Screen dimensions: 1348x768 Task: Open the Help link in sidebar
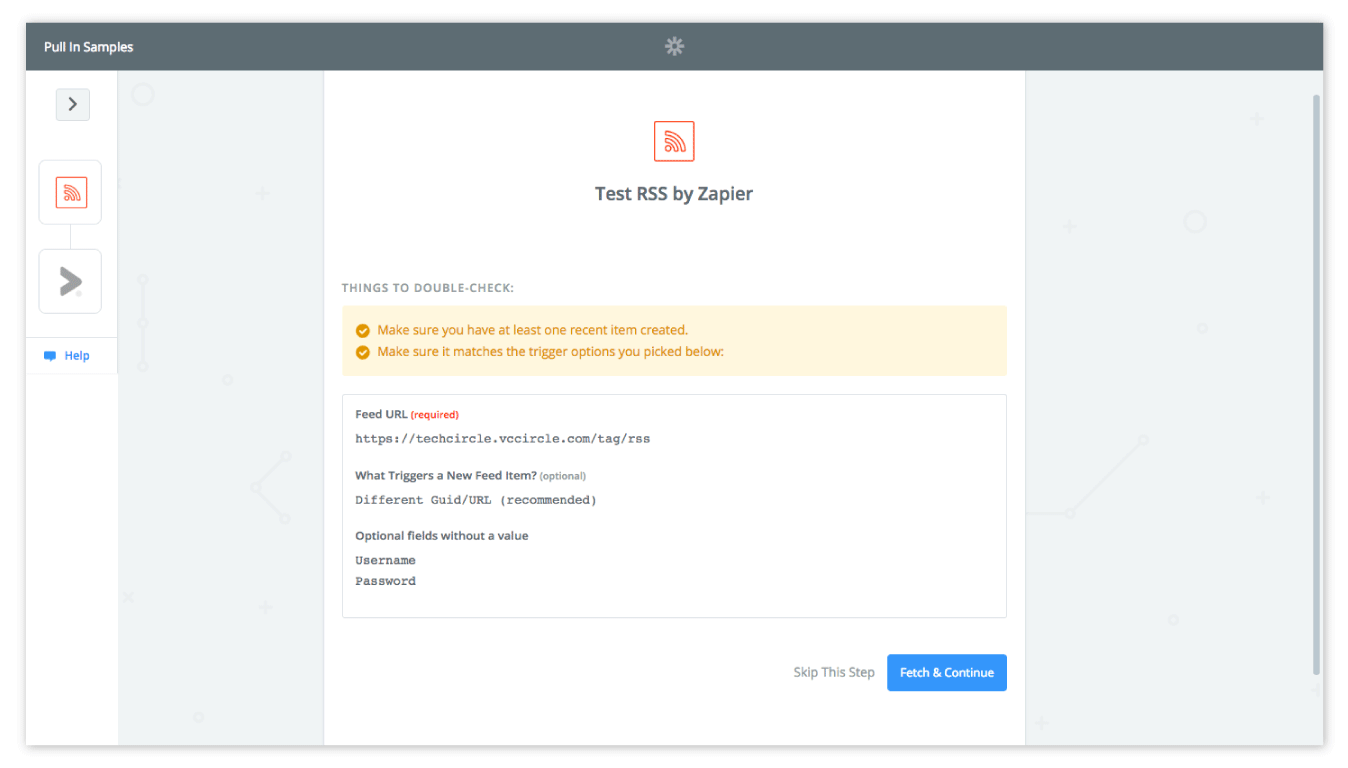point(77,356)
